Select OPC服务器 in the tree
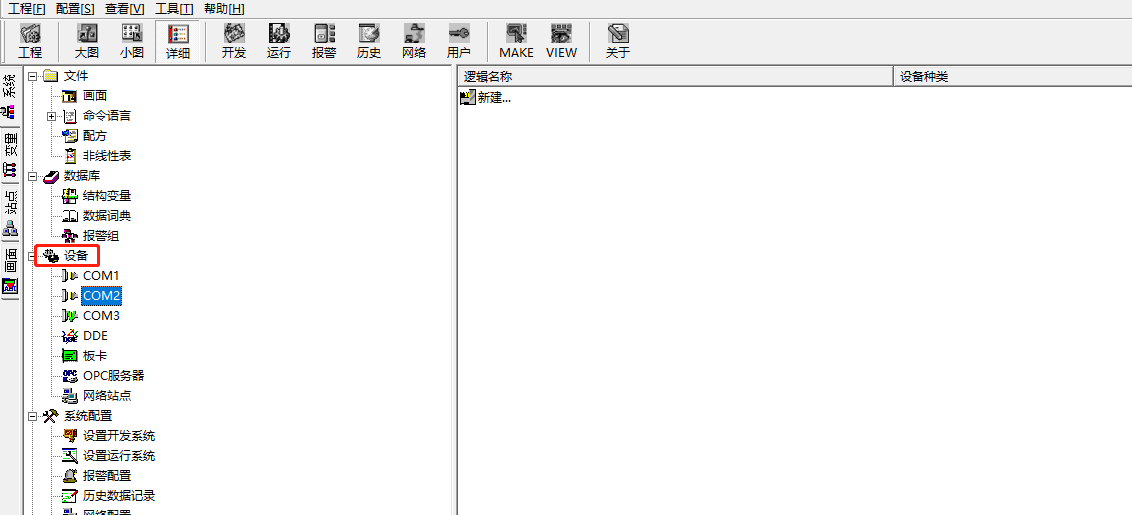Viewport: 1132px width, 515px height. (113, 376)
